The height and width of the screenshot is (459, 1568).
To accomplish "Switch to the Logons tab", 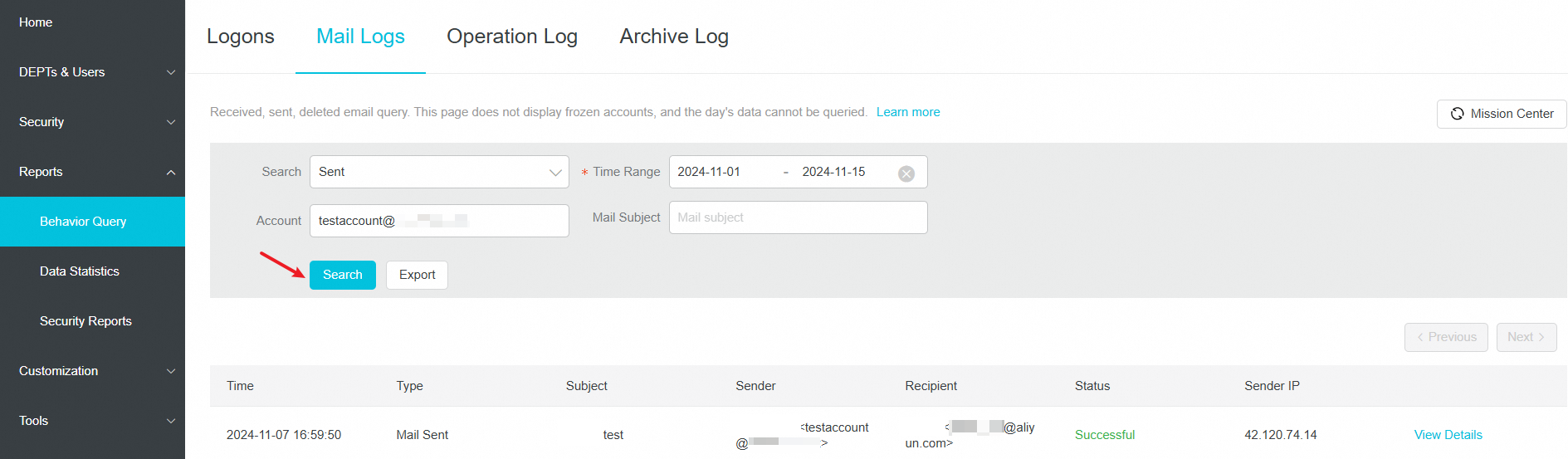I will tap(241, 37).
